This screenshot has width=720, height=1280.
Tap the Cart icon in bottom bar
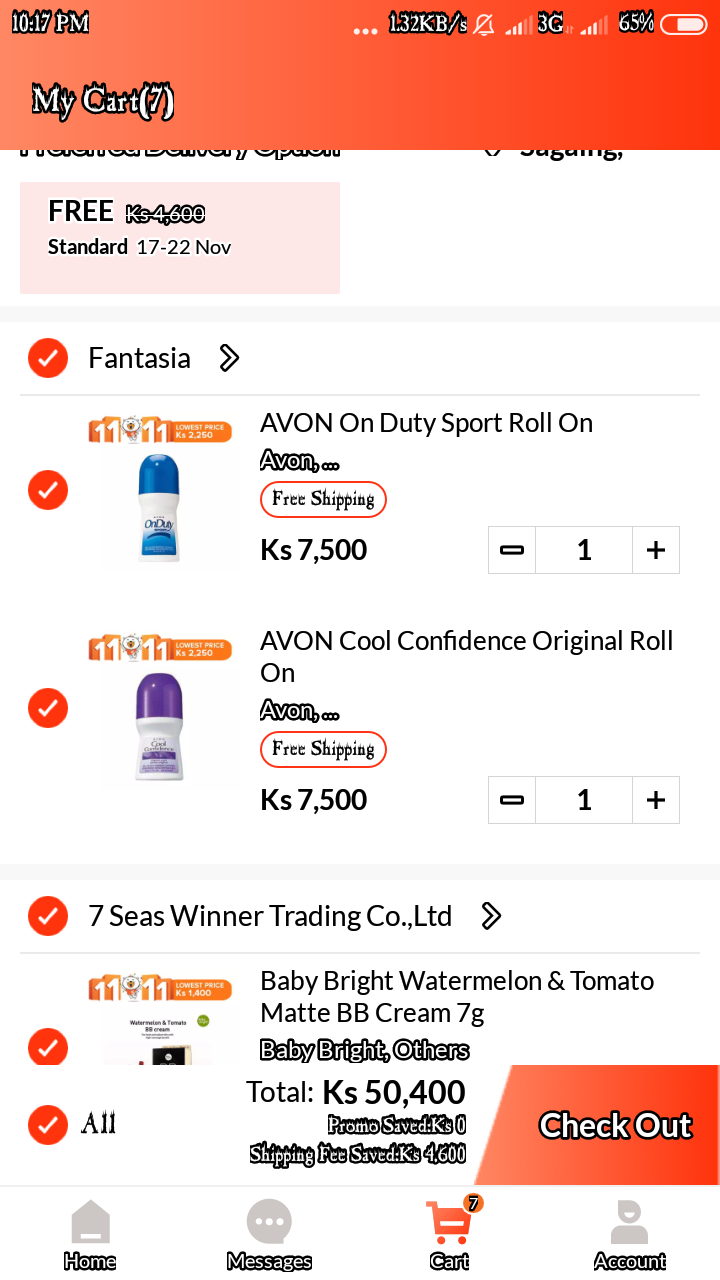tap(449, 1234)
